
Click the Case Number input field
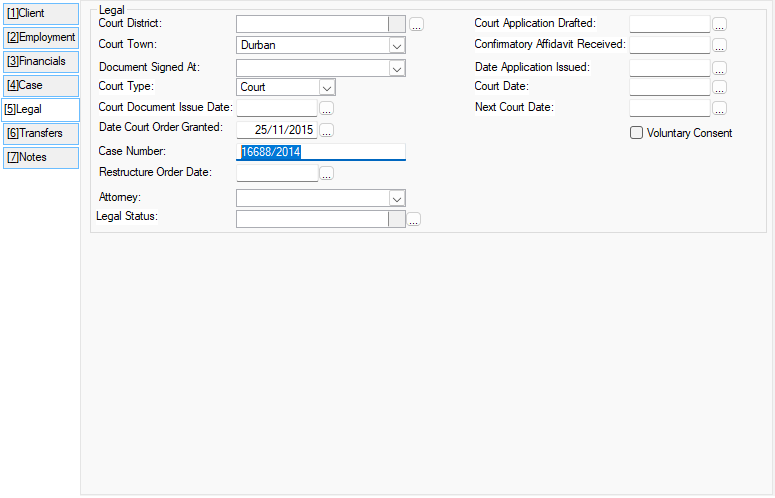321,152
